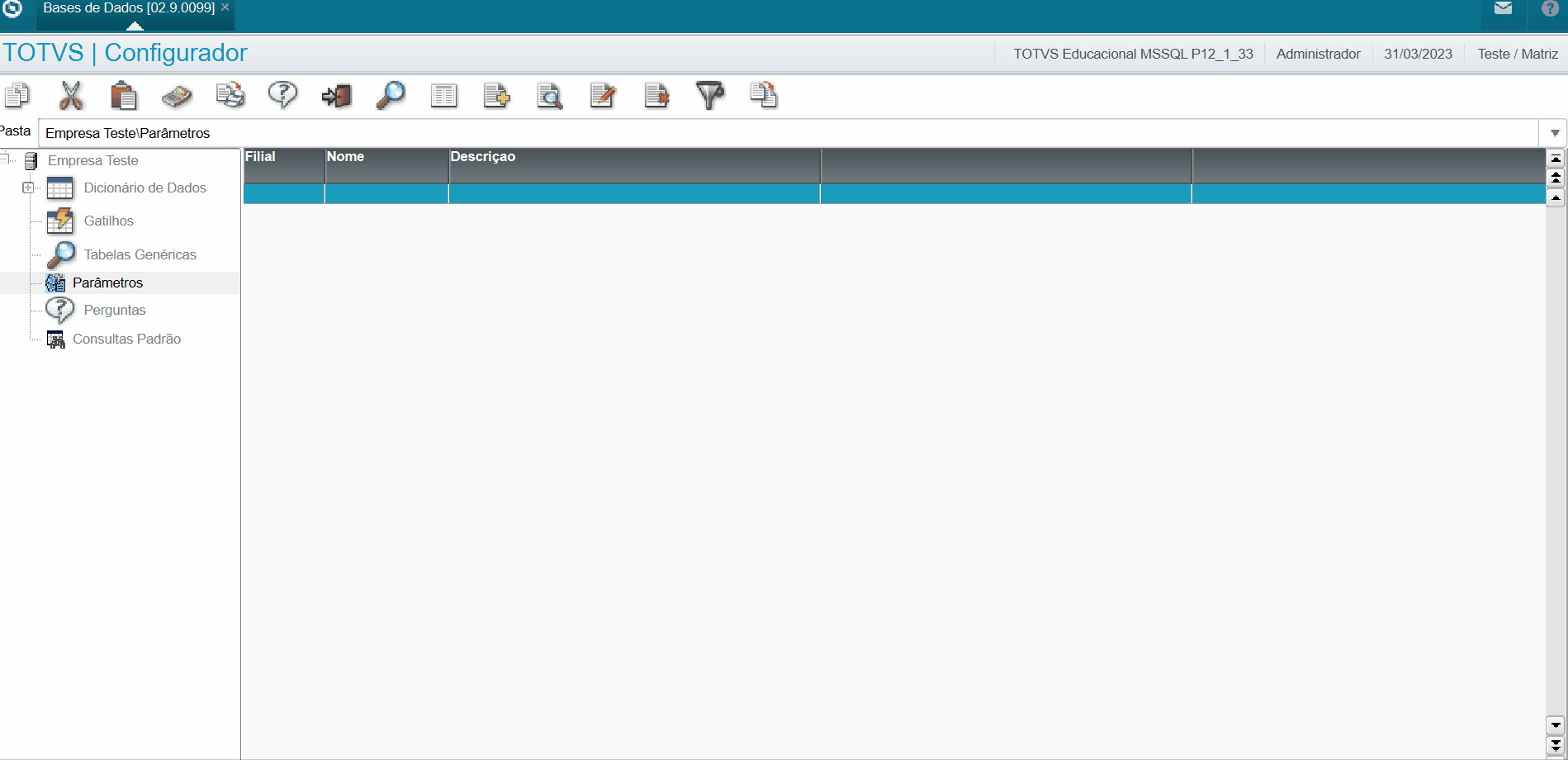This screenshot has width=1568, height=760.
Task: Page up using the grid scrollbar
Action: (1556, 178)
